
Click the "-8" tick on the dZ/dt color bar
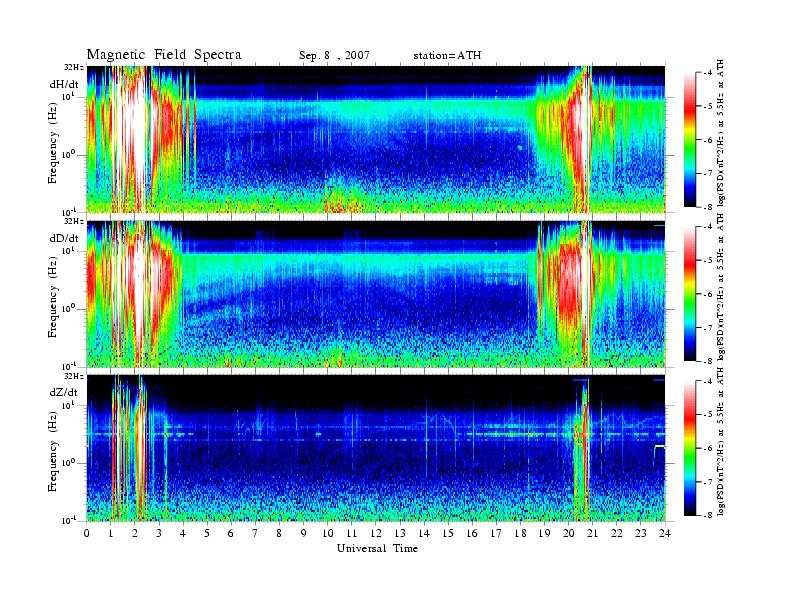tap(708, 515)
